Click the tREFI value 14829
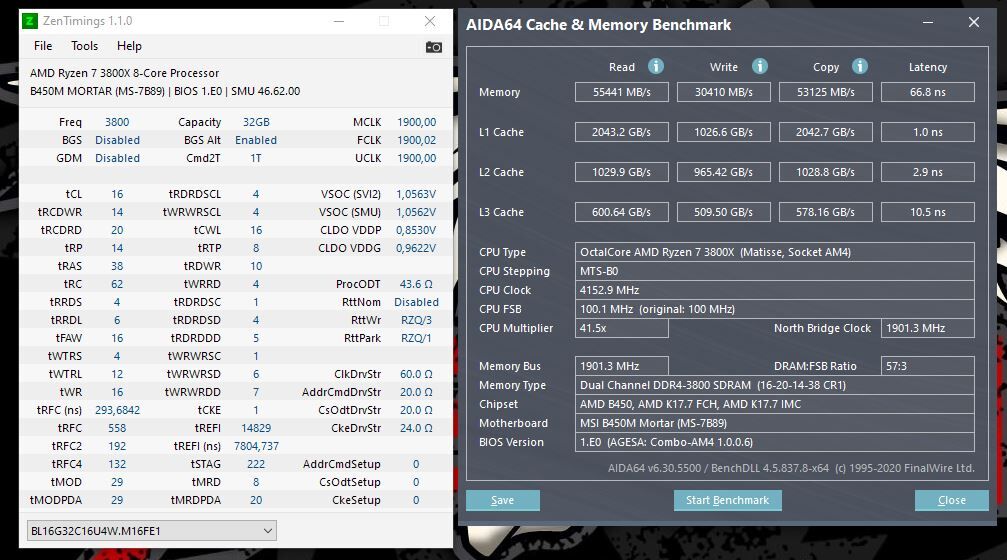Image resolution: width=1007 pixels, height=560 pixels. tap(256, 428)
